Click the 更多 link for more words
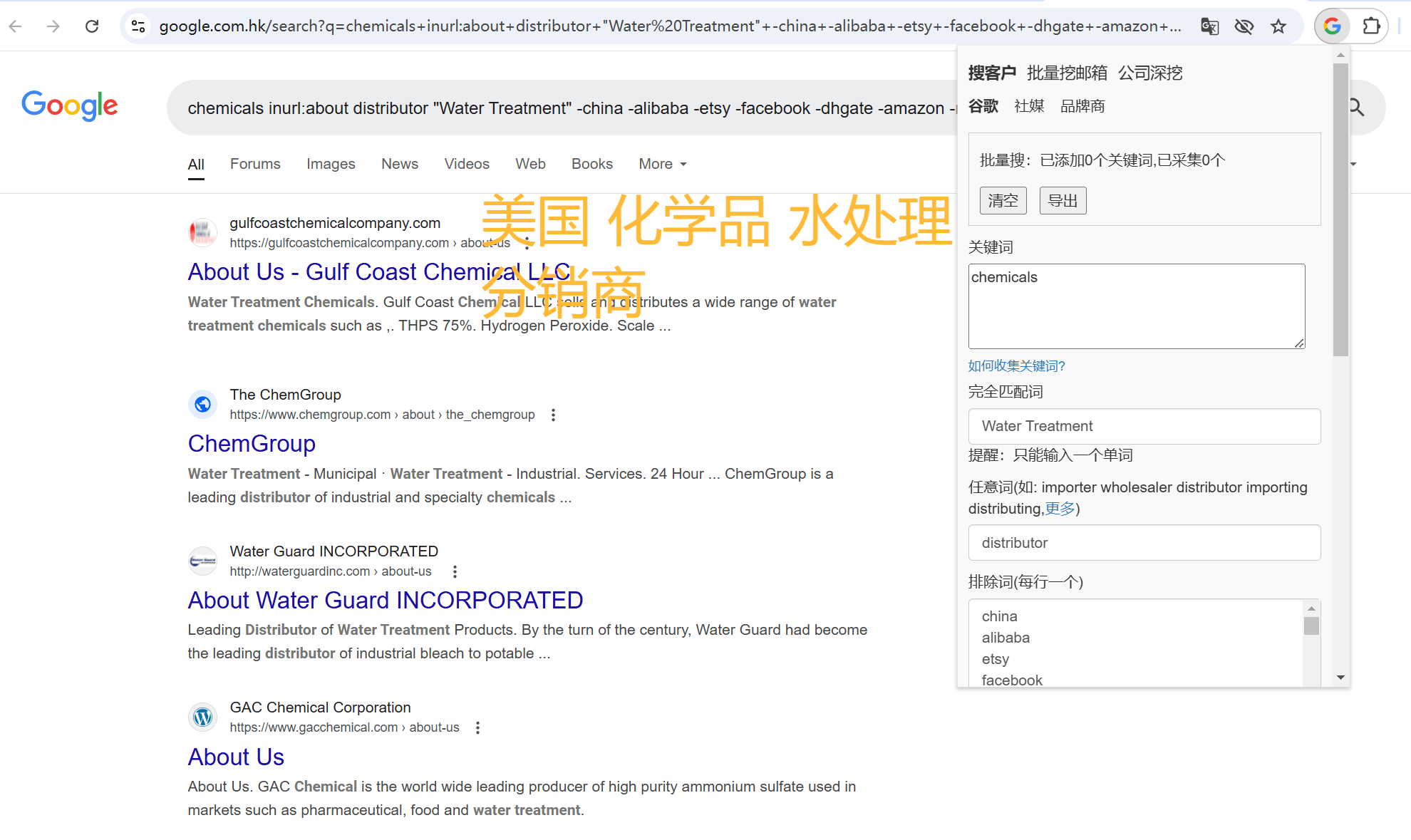 pyautogui.click(x=1060, y=509)
